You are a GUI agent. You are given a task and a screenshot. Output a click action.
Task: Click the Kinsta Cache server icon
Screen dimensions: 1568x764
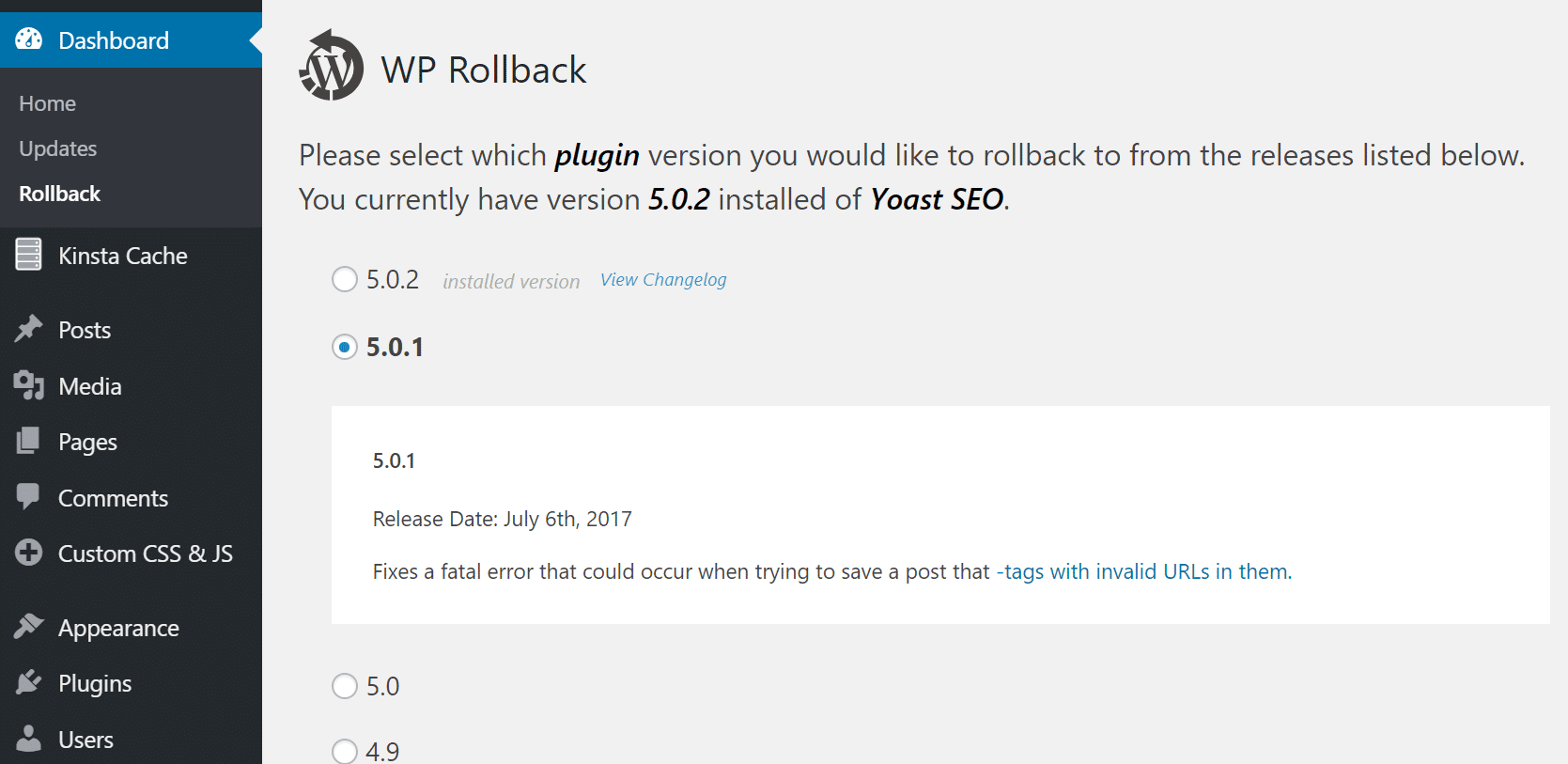coord(29,254)
